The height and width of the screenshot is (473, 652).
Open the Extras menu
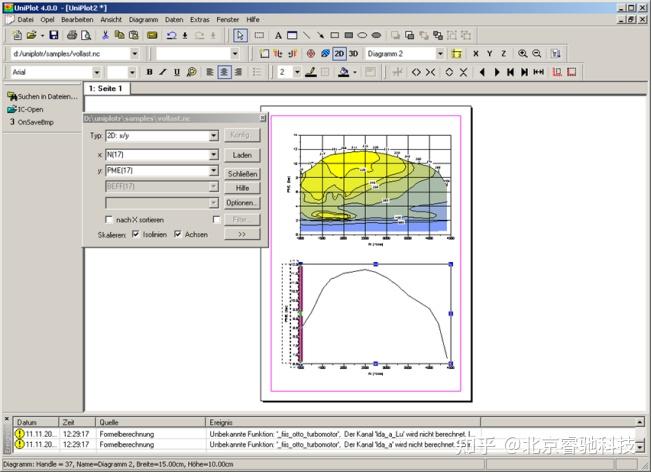click(x=201, y=19)
